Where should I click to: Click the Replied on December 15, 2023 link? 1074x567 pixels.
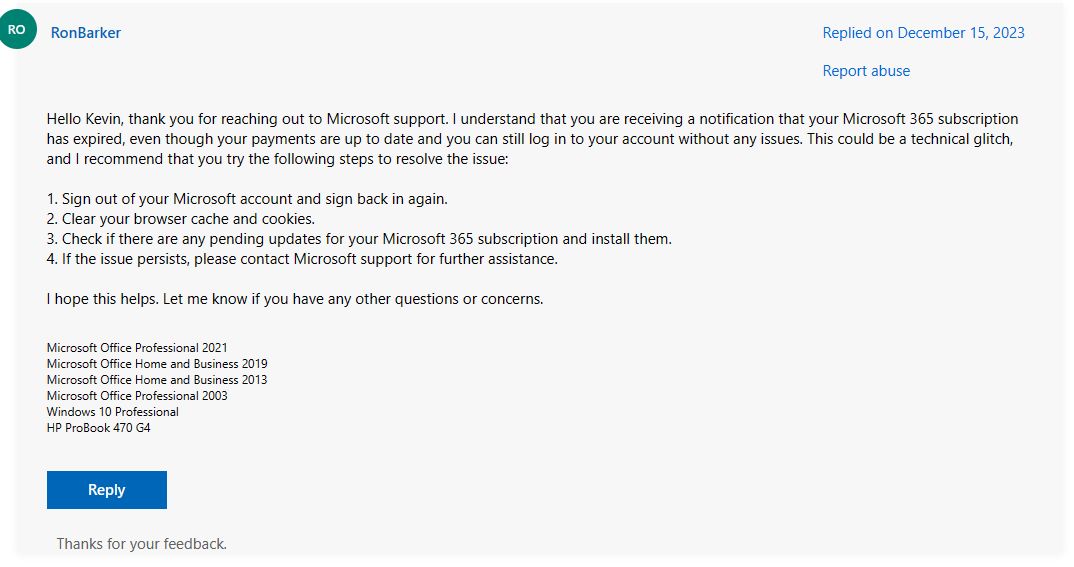click(923, 33)
